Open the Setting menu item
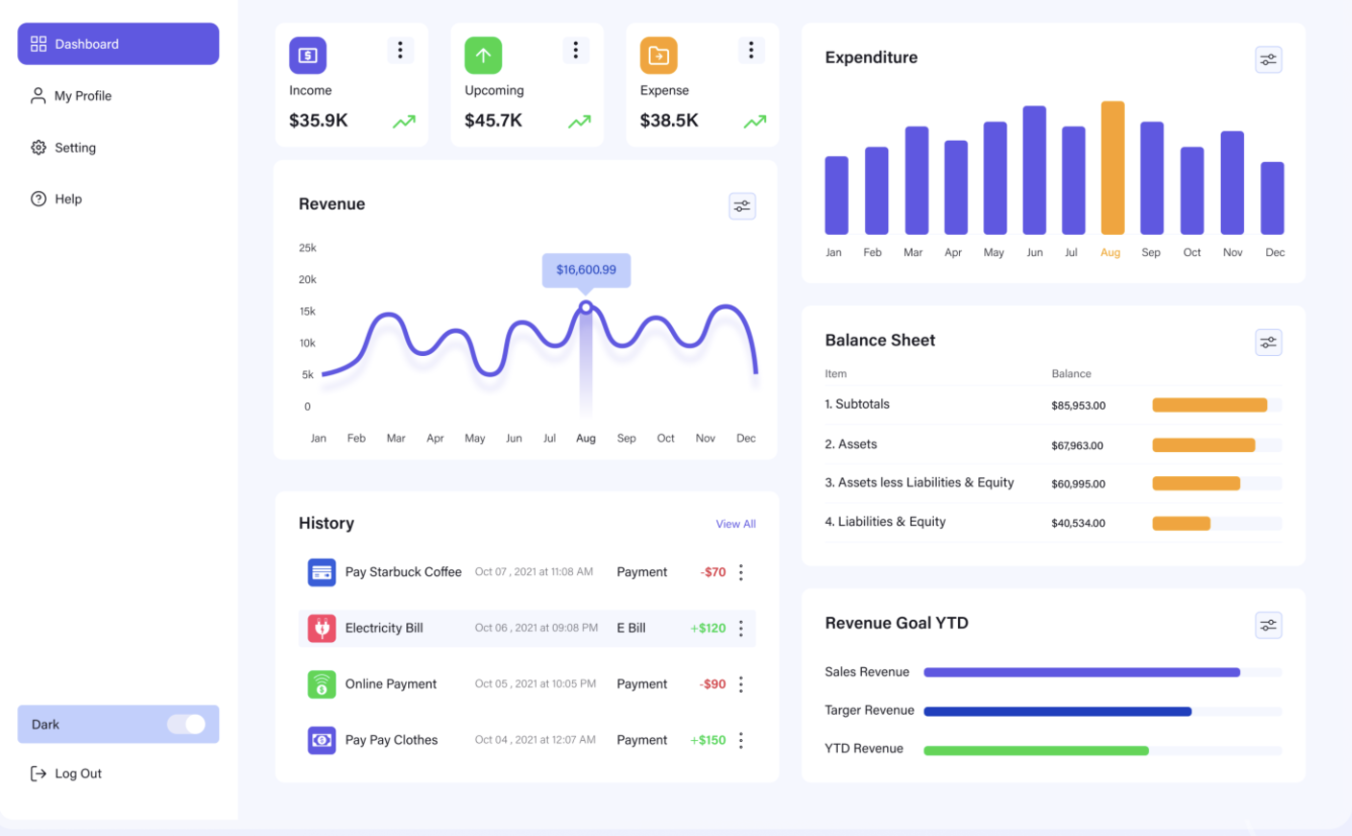Screen dimensions: 1352x836 [x=74, y=148]
